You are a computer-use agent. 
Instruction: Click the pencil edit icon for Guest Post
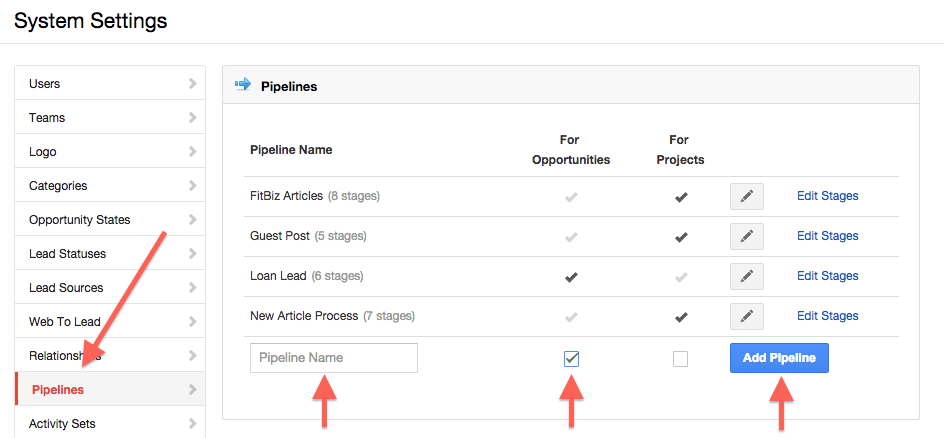(746, 236)
